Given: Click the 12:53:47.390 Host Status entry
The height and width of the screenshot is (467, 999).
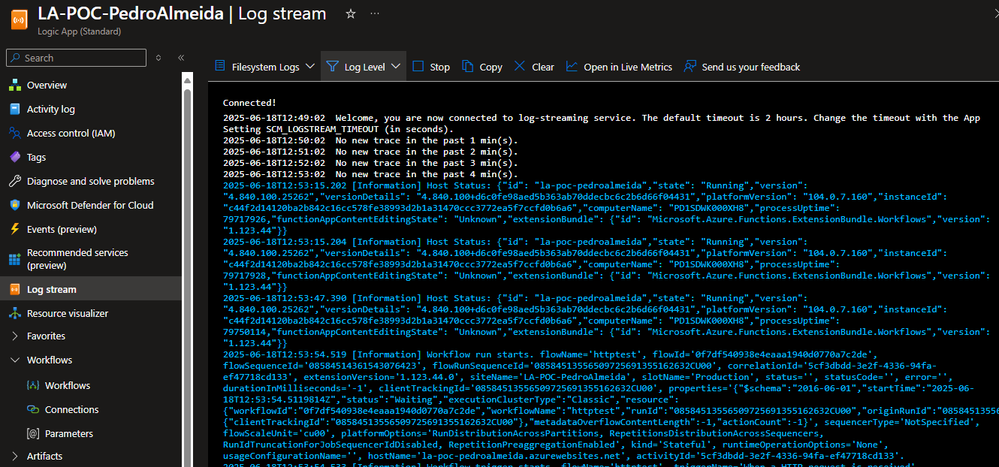Looking at the screenshot, I should [x=605, y=320].
